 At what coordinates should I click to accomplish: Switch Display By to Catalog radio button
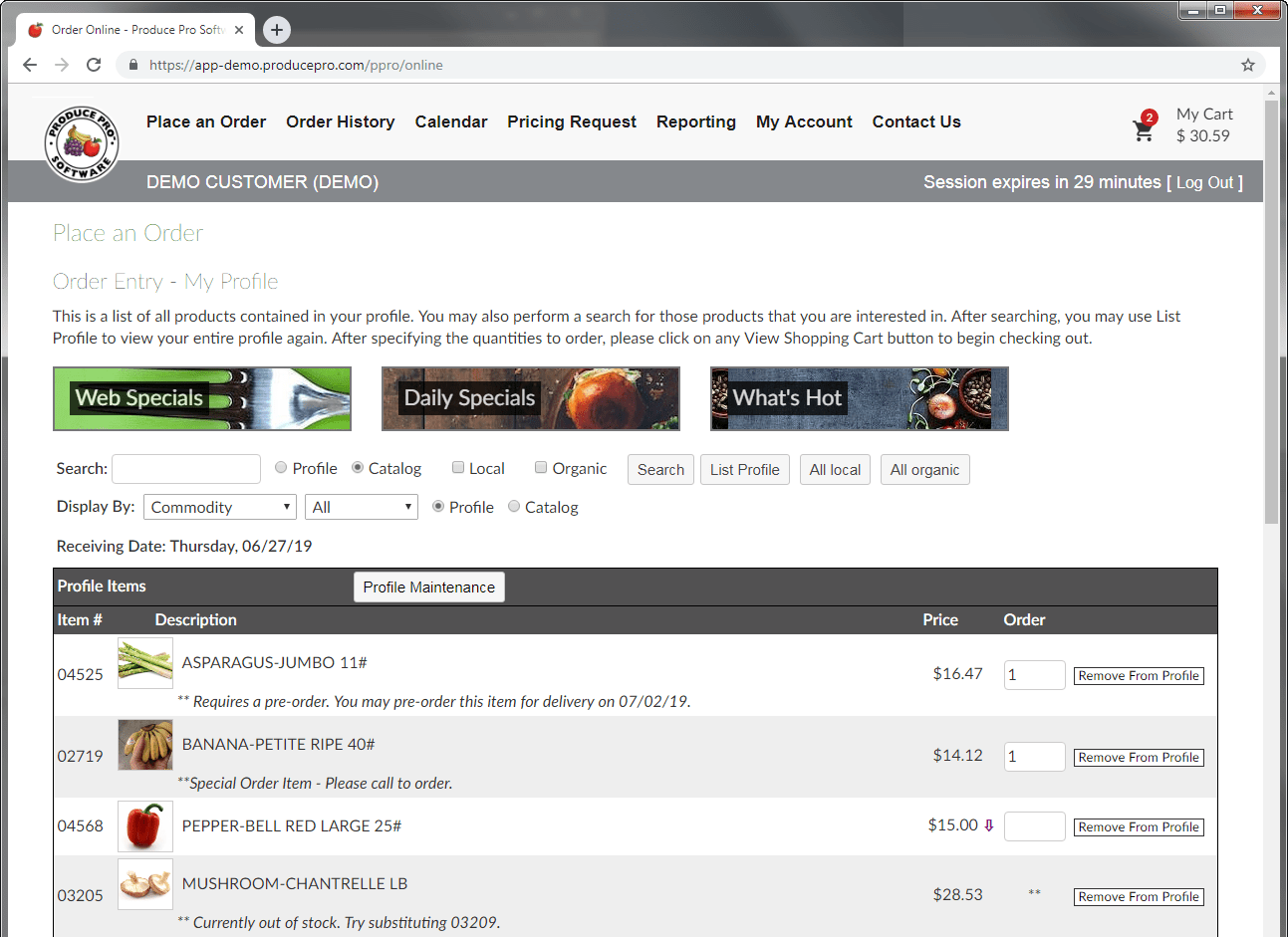[514, 506]
